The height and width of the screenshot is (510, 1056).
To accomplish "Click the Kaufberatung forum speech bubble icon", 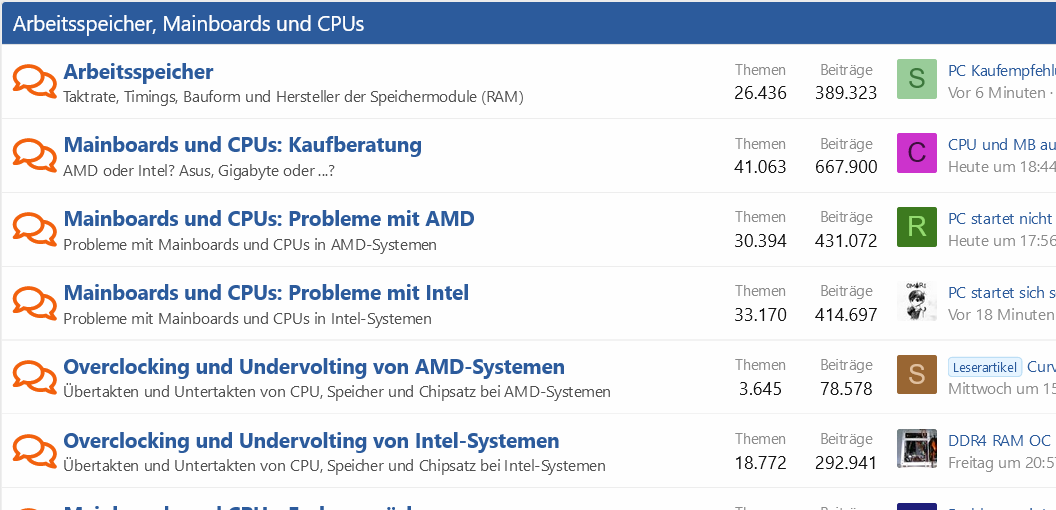I will pos(35,155).
